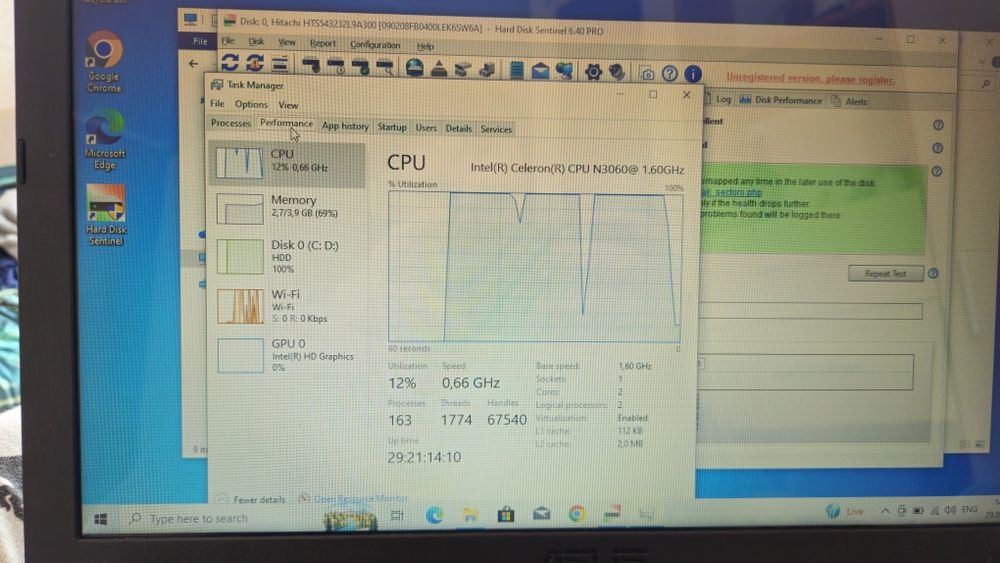Click the first refresh arrows icon in Hard Disk Sentinel toolbar
The width and height of the screenshot is (1000, 563).
[x=230, y=62]
